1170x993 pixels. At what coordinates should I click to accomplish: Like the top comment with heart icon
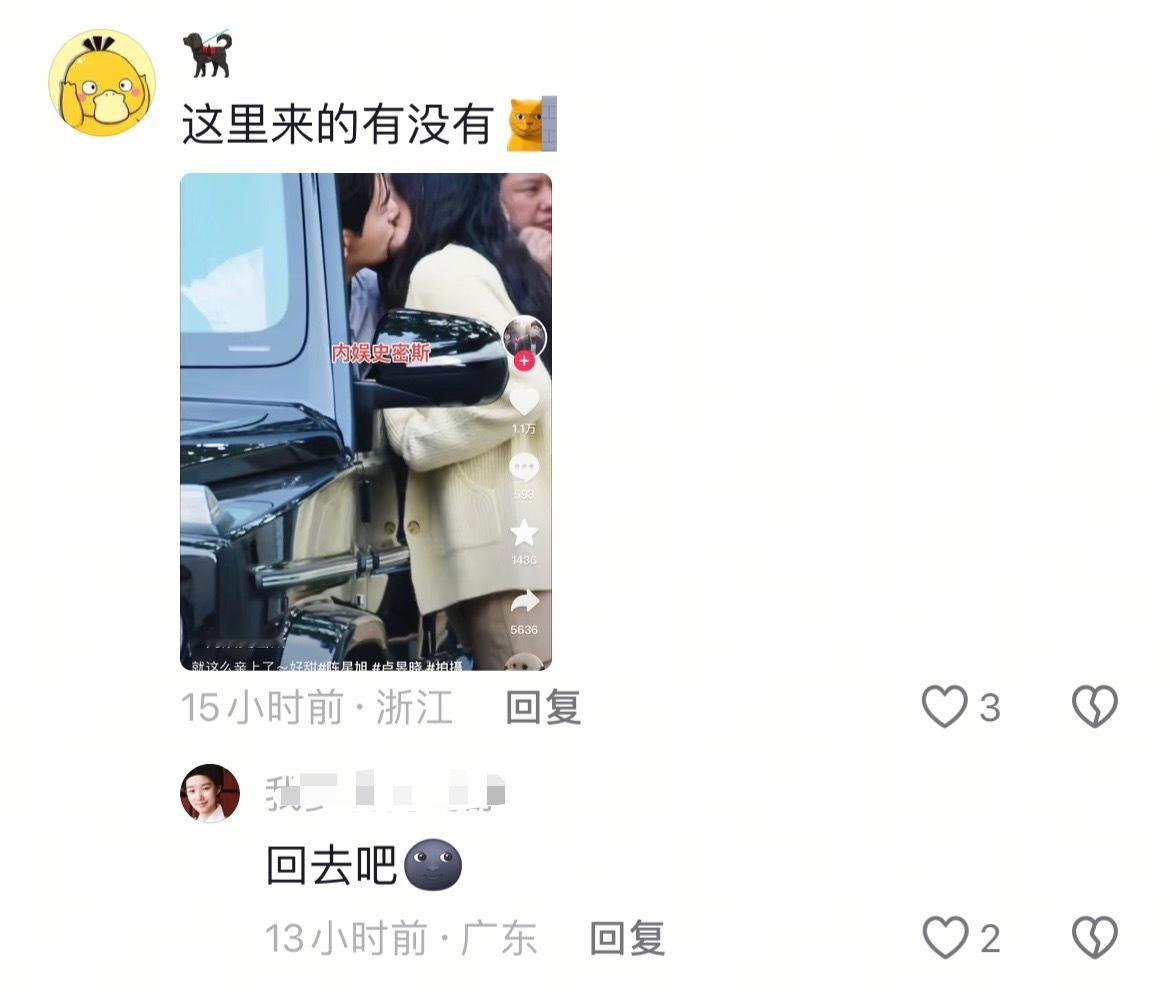pos(945,707)
